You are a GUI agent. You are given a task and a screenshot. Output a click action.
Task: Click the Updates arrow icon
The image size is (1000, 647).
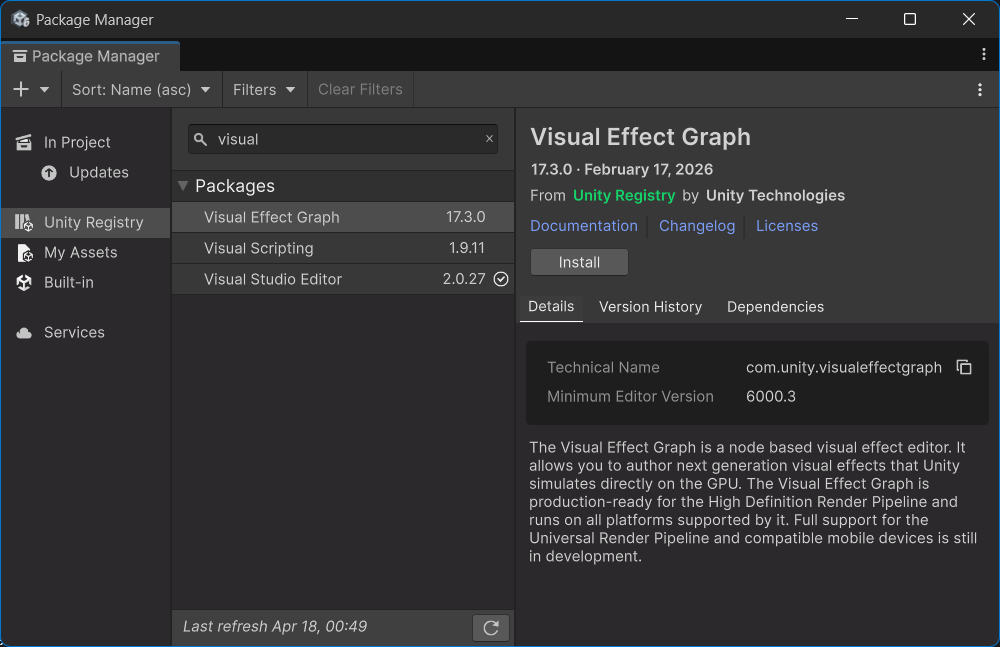pos(49,173)
